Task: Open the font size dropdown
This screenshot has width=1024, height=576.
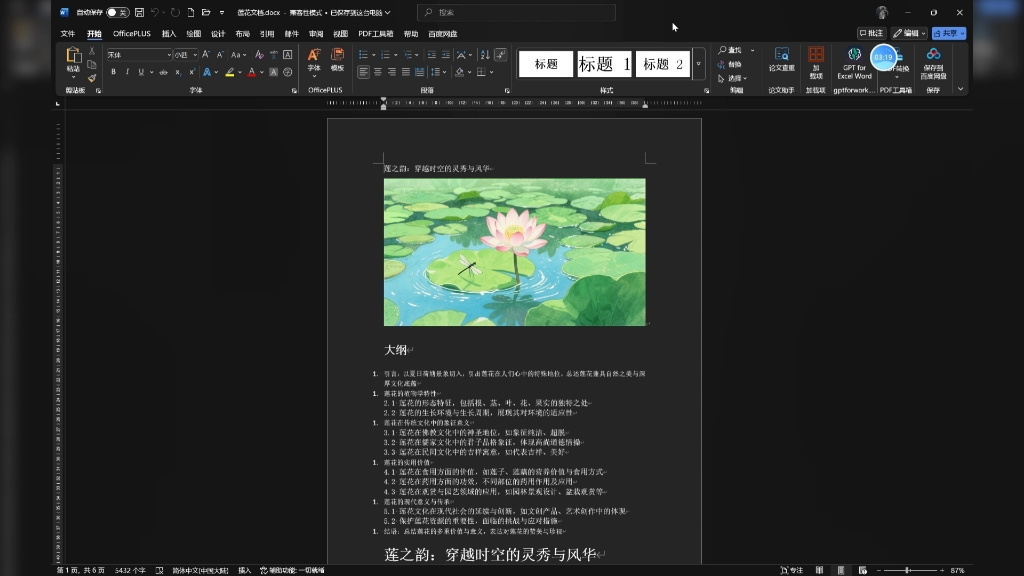Action: point(195,55)
